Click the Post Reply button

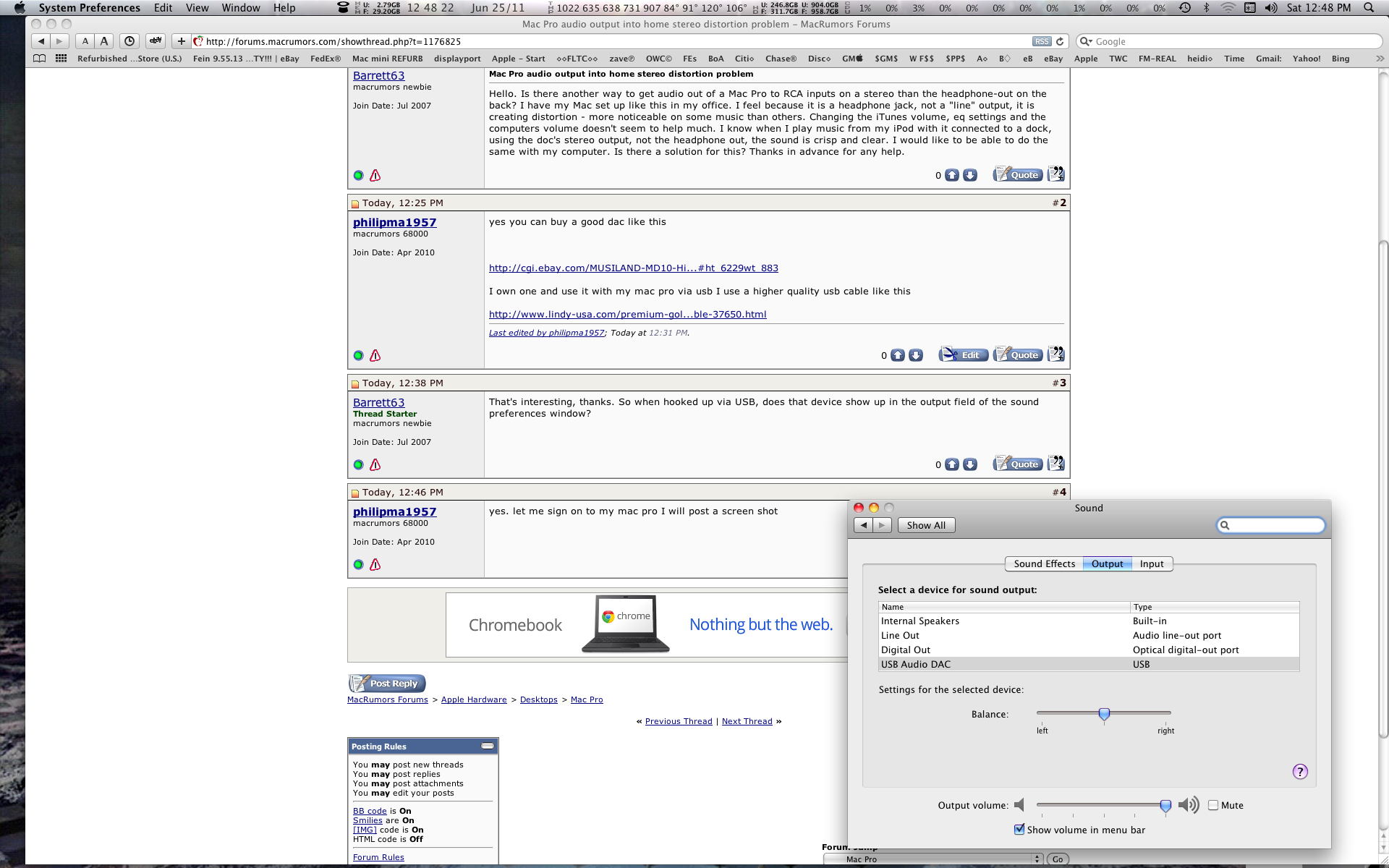387,684
